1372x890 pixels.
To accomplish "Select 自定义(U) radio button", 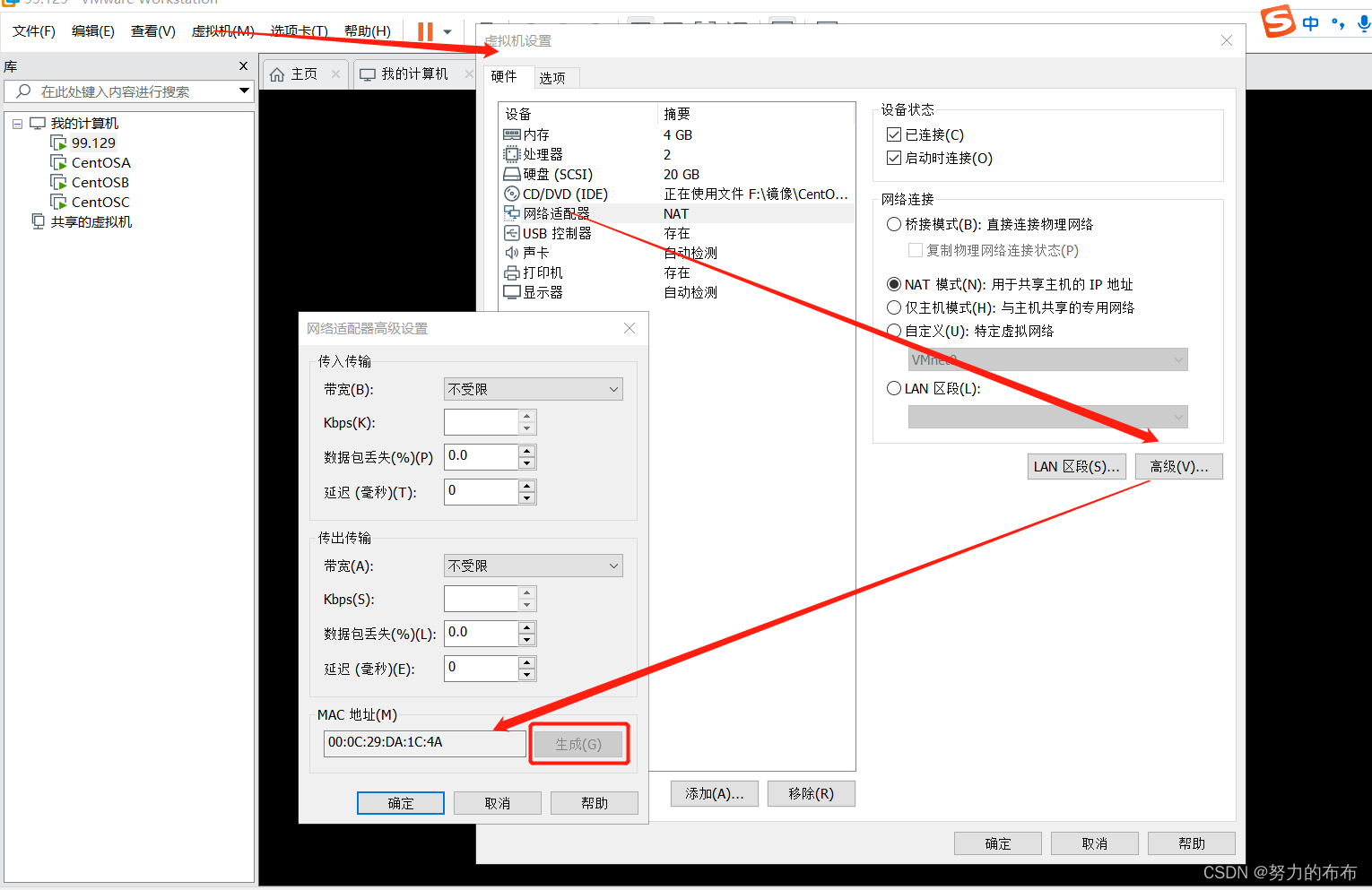I will click(894, 331).
